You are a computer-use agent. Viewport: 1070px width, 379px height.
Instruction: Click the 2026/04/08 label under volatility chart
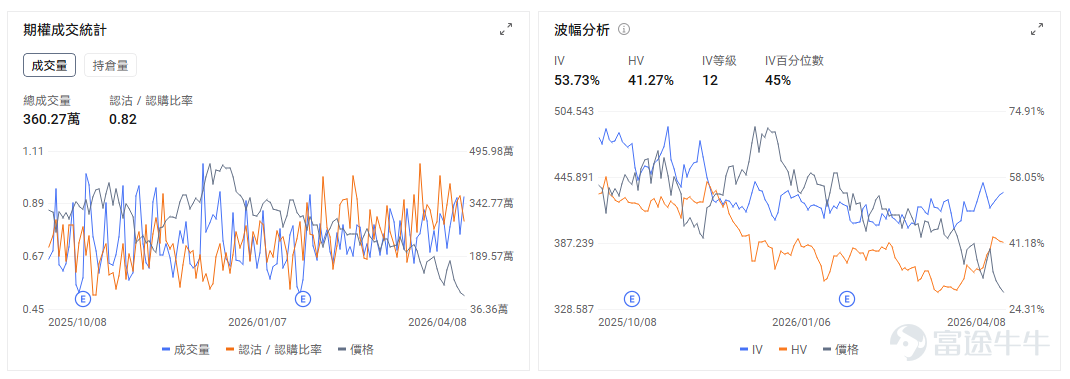(x=977, y=322)
